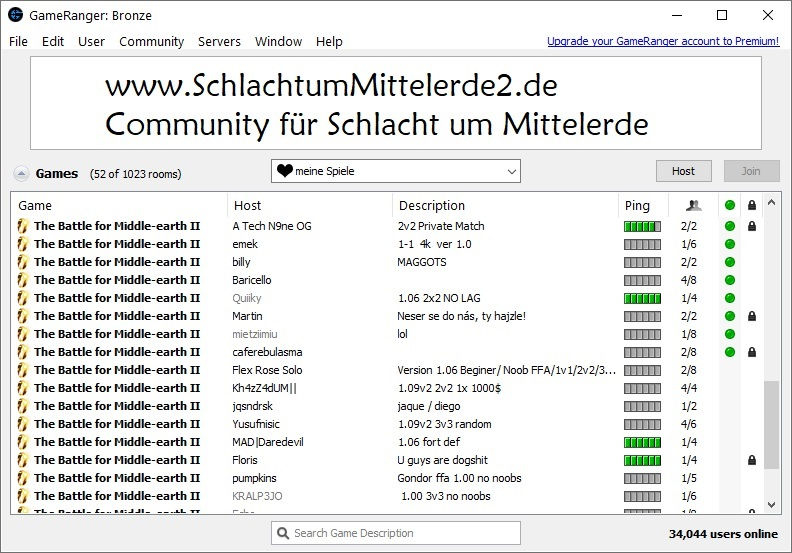The width and height of the screenshot is (792, 553).
Task: Click the lock icon in caferebulasma row
Action: (x=752, y=352)
